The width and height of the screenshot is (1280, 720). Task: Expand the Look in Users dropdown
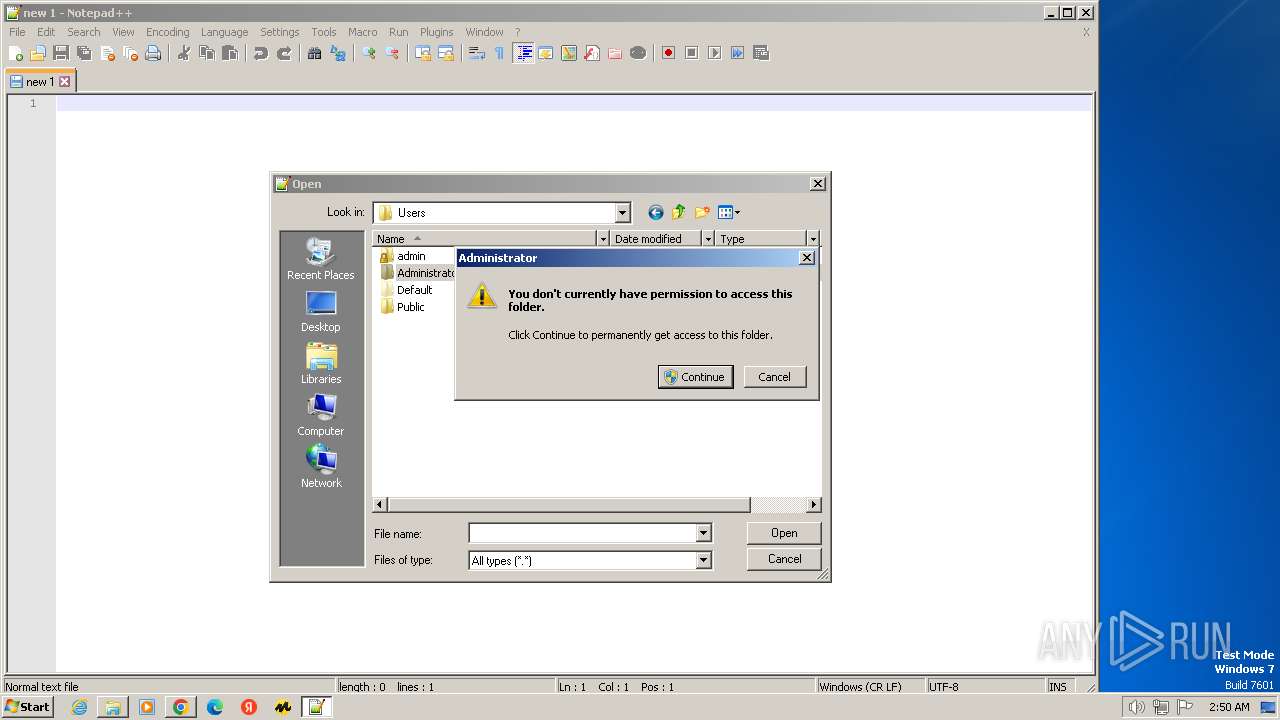coord(622,213)
